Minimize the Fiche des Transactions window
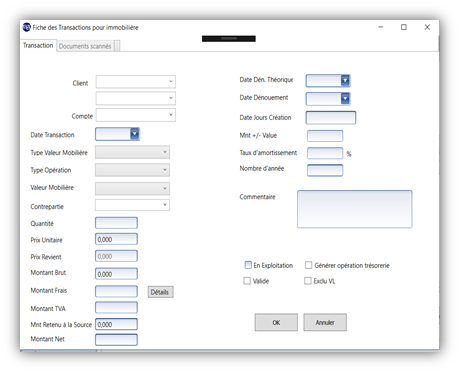This screenshot has width=460, height=372. click(x=381, y=27)
